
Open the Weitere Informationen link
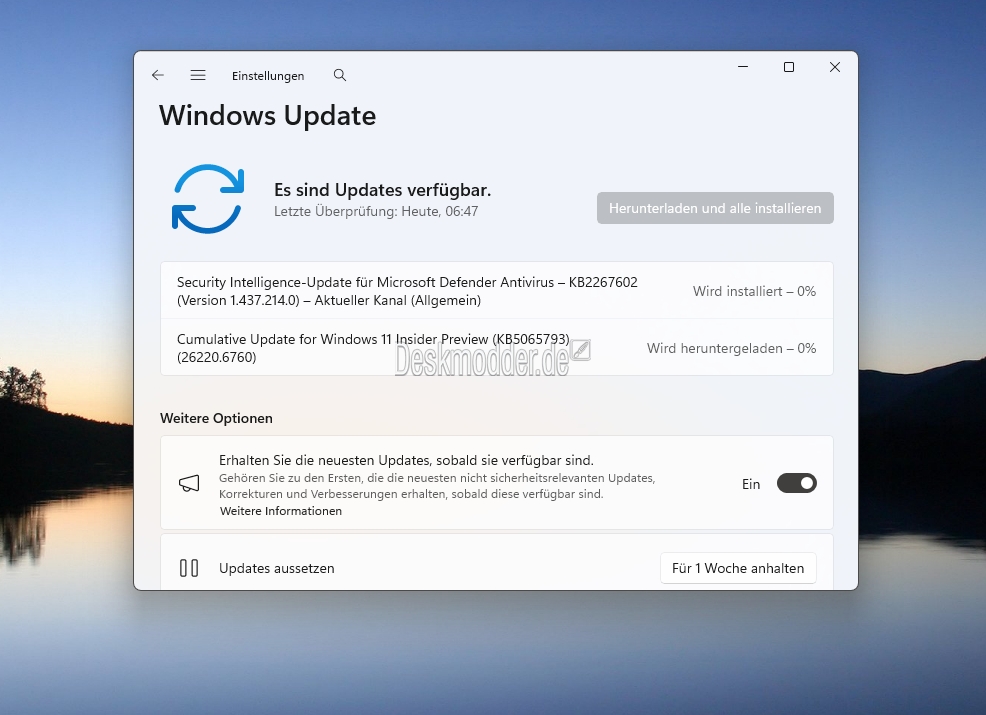pyautogui.click(x=281, y=511)
